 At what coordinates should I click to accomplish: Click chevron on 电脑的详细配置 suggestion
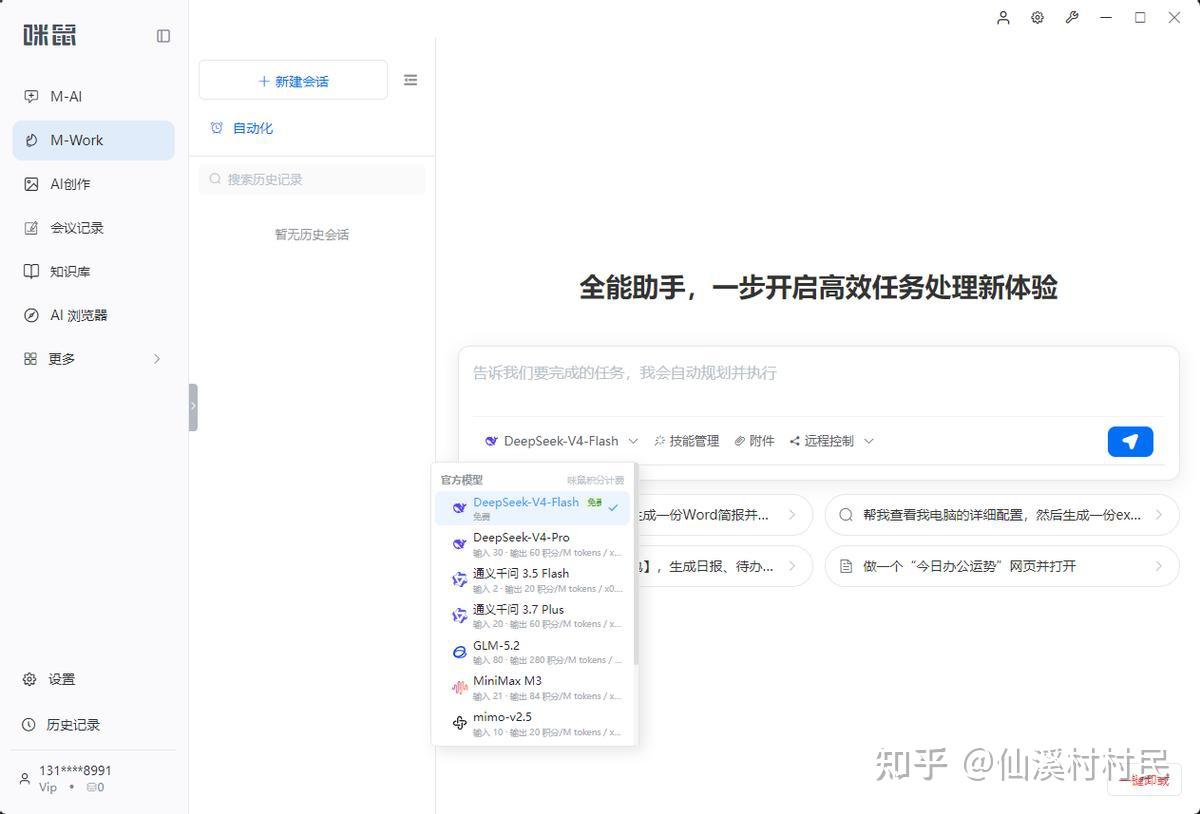click(x=1159, y=515)
